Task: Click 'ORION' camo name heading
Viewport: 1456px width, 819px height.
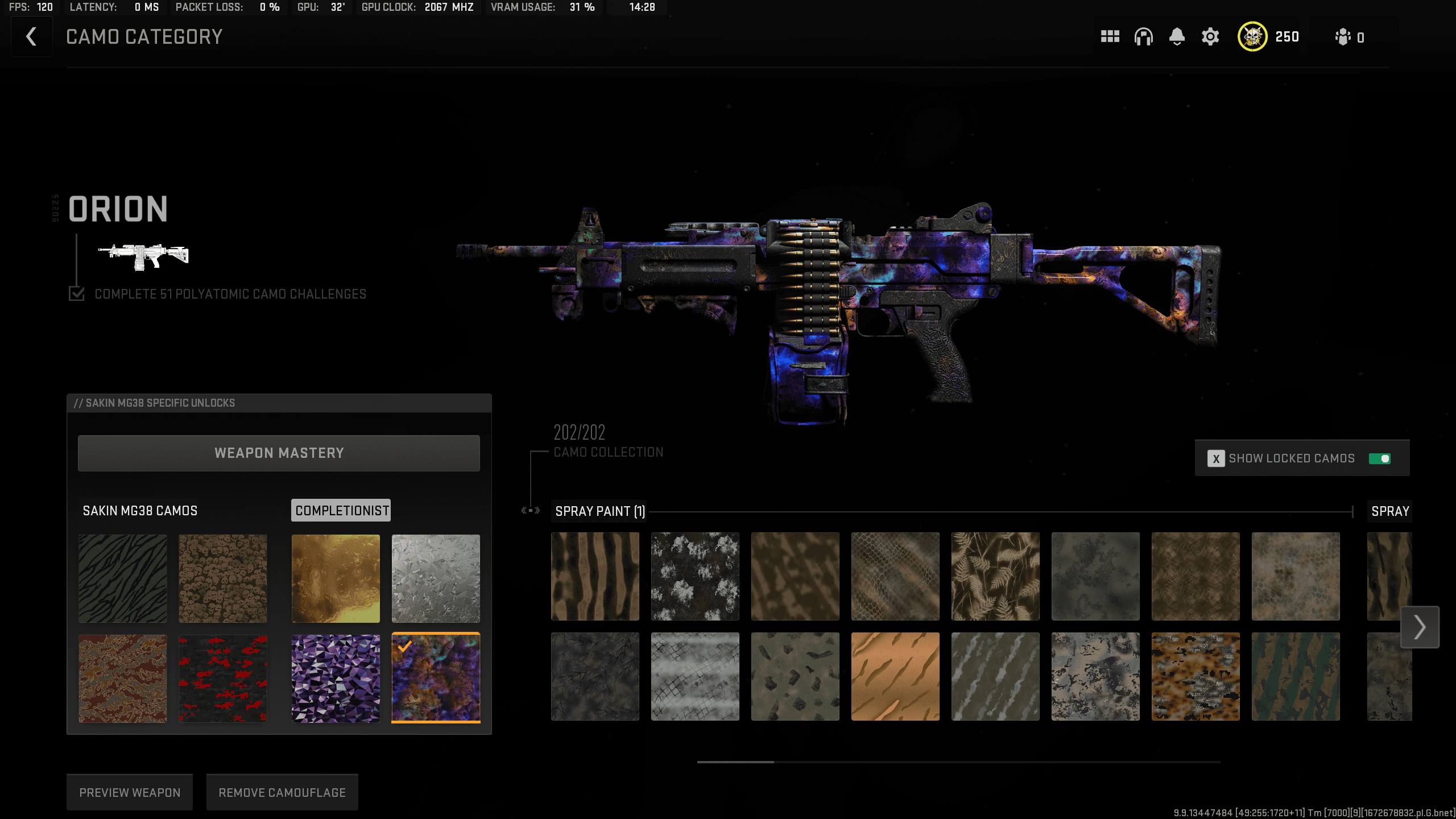Action: [118, 209]
